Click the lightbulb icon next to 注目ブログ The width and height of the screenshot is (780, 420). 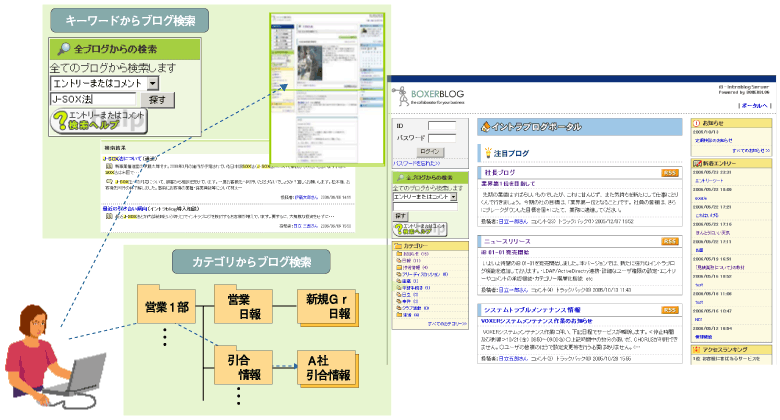(488, 153)
